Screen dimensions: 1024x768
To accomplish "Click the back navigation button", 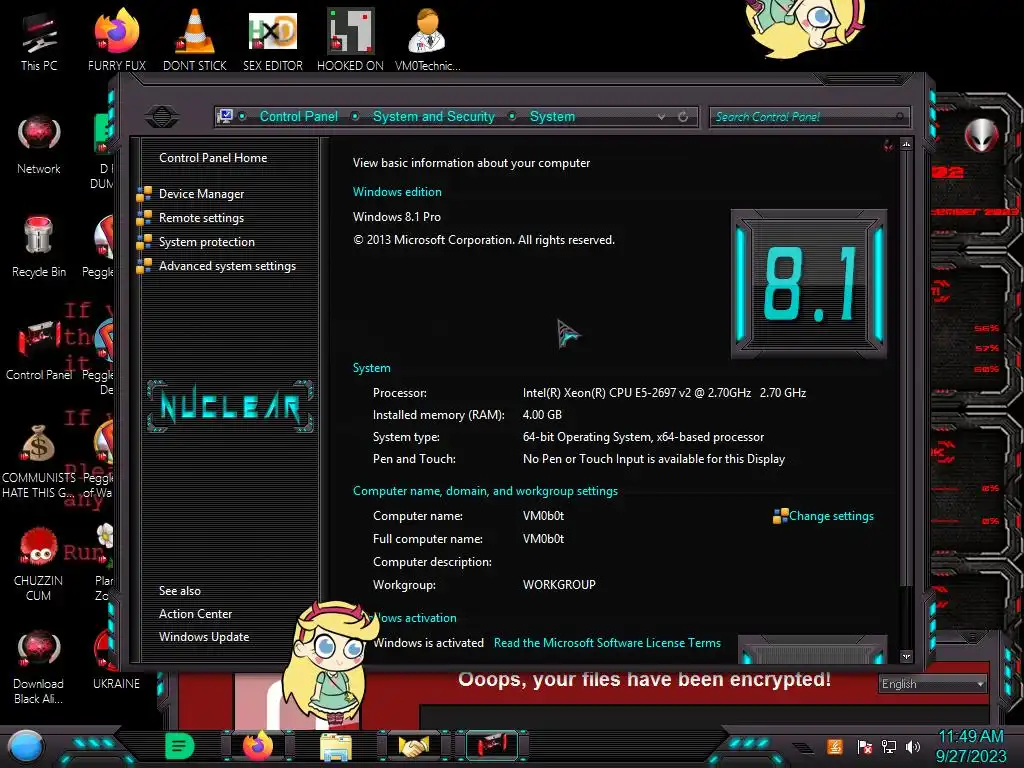I will (x=162, y=116).
